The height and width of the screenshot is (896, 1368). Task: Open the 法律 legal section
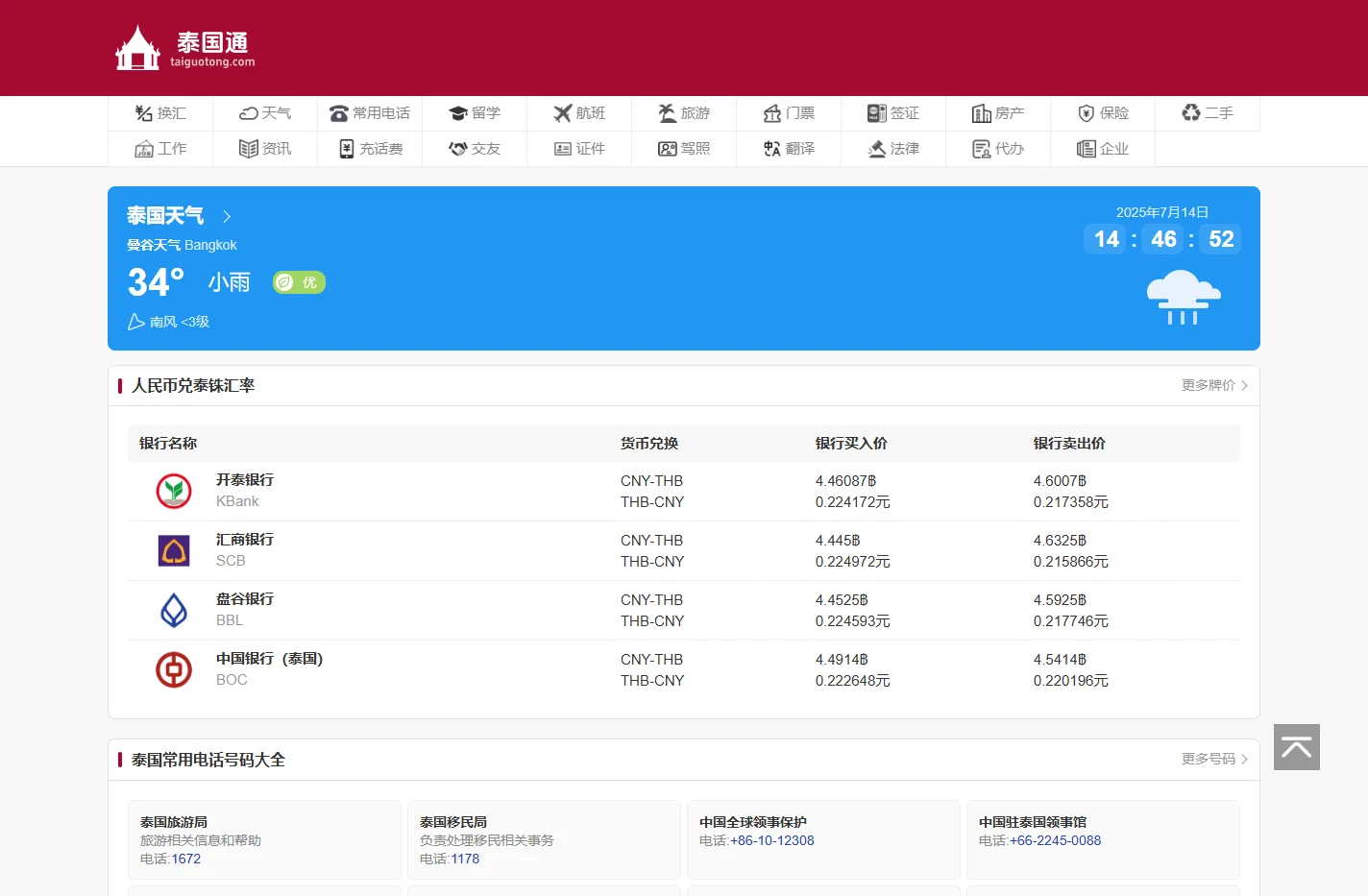pyautogui.click(x=893, y=149)
